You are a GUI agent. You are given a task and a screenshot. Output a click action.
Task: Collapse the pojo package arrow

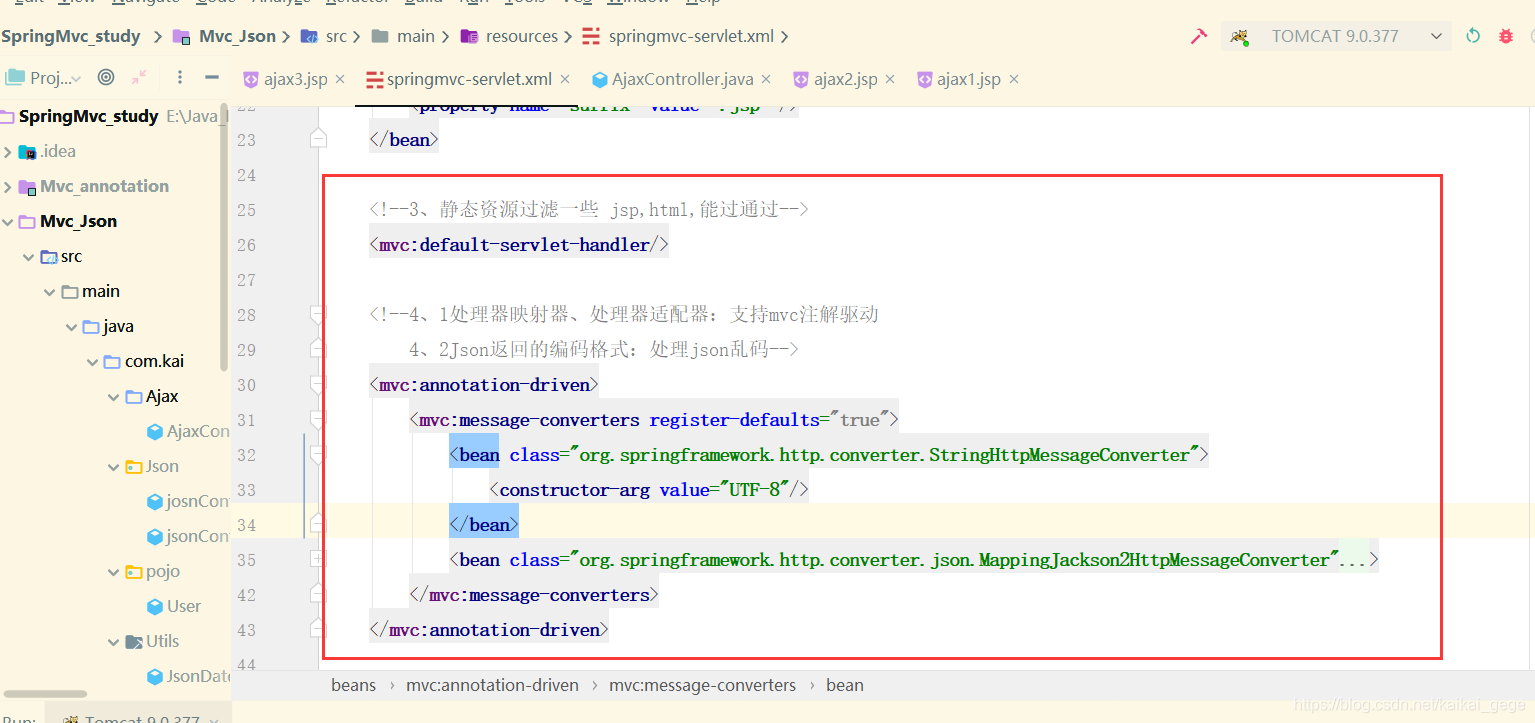click(113, 572)
